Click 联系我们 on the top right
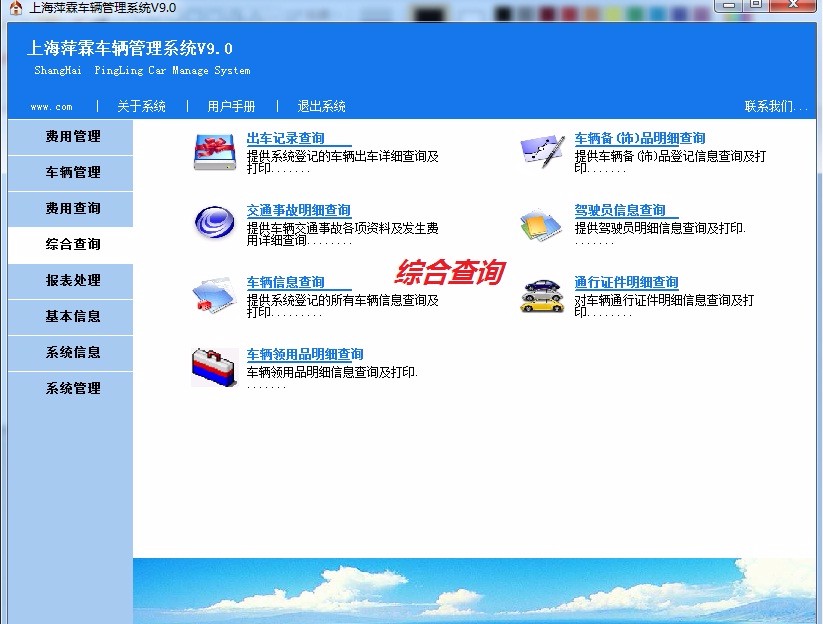The width and height of the screenshot is (823, 624). [779, 105]
